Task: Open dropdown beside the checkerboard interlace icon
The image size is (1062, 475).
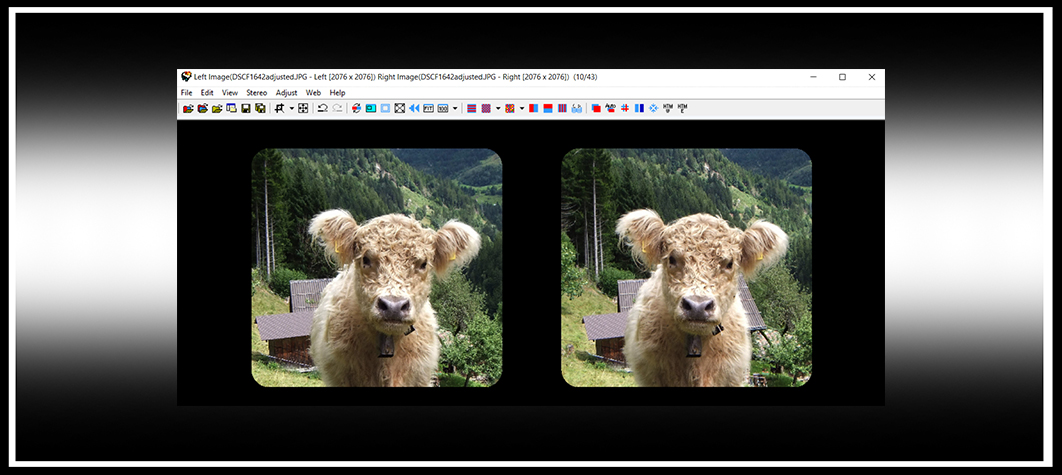Action: click(x=497, y=108)
